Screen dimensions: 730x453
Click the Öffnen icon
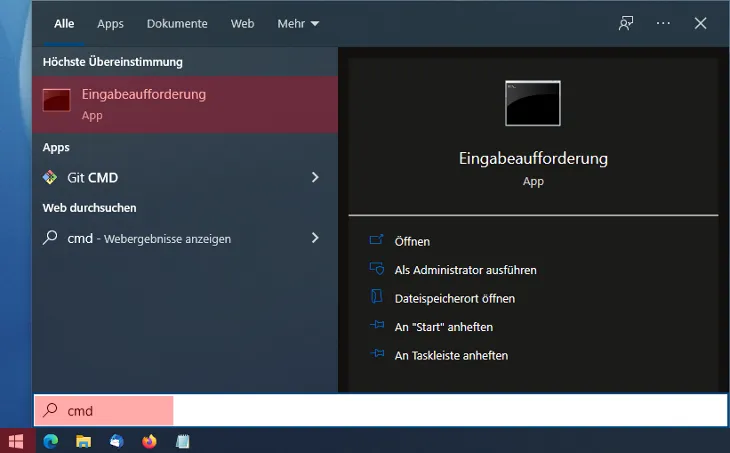click(376, 240)
